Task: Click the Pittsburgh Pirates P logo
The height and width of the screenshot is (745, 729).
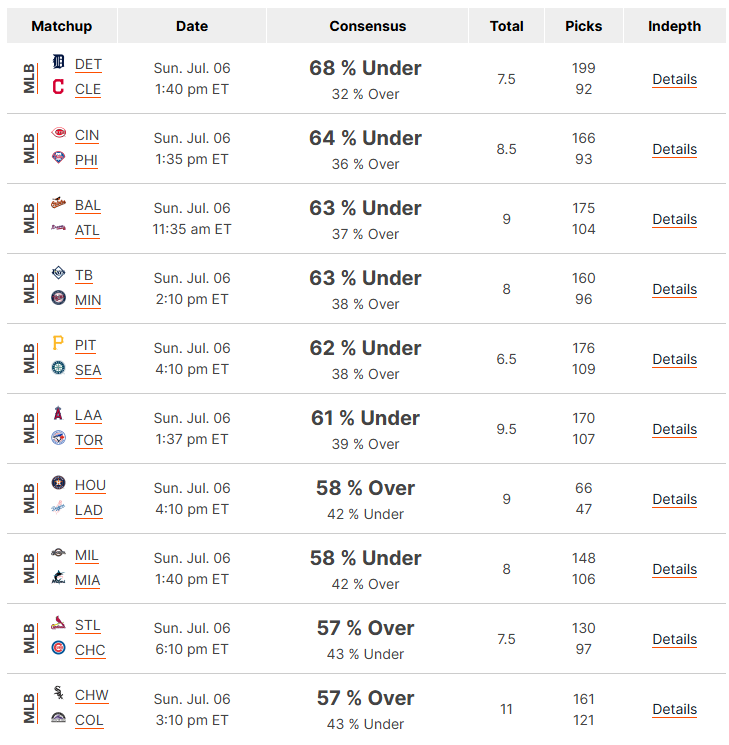Action: (58, 343)
